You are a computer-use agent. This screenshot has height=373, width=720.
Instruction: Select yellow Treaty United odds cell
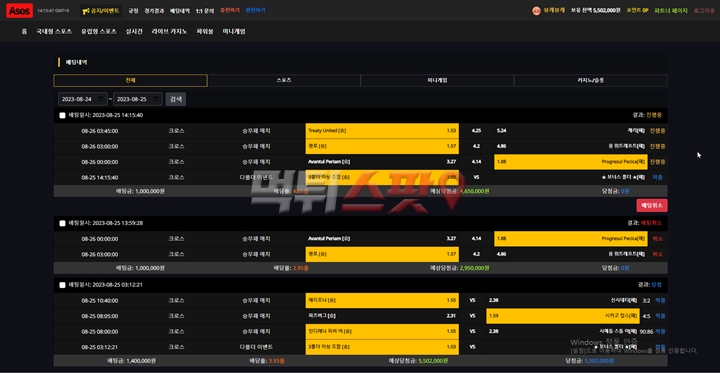coord(382,131)
